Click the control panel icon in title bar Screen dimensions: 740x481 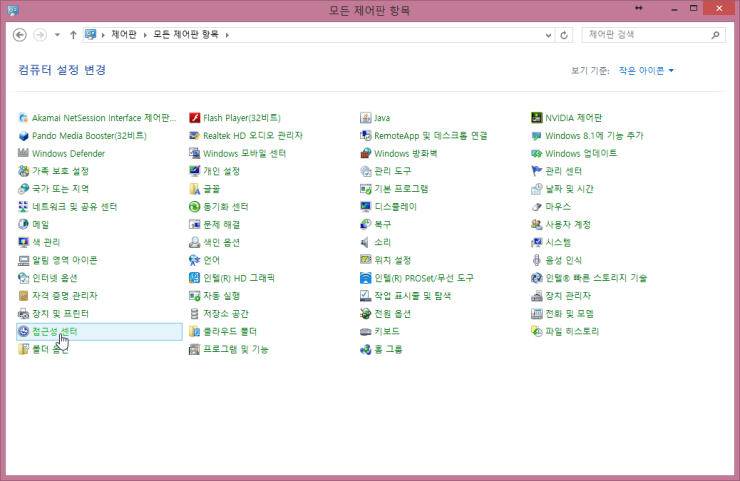tap(13, 10)
